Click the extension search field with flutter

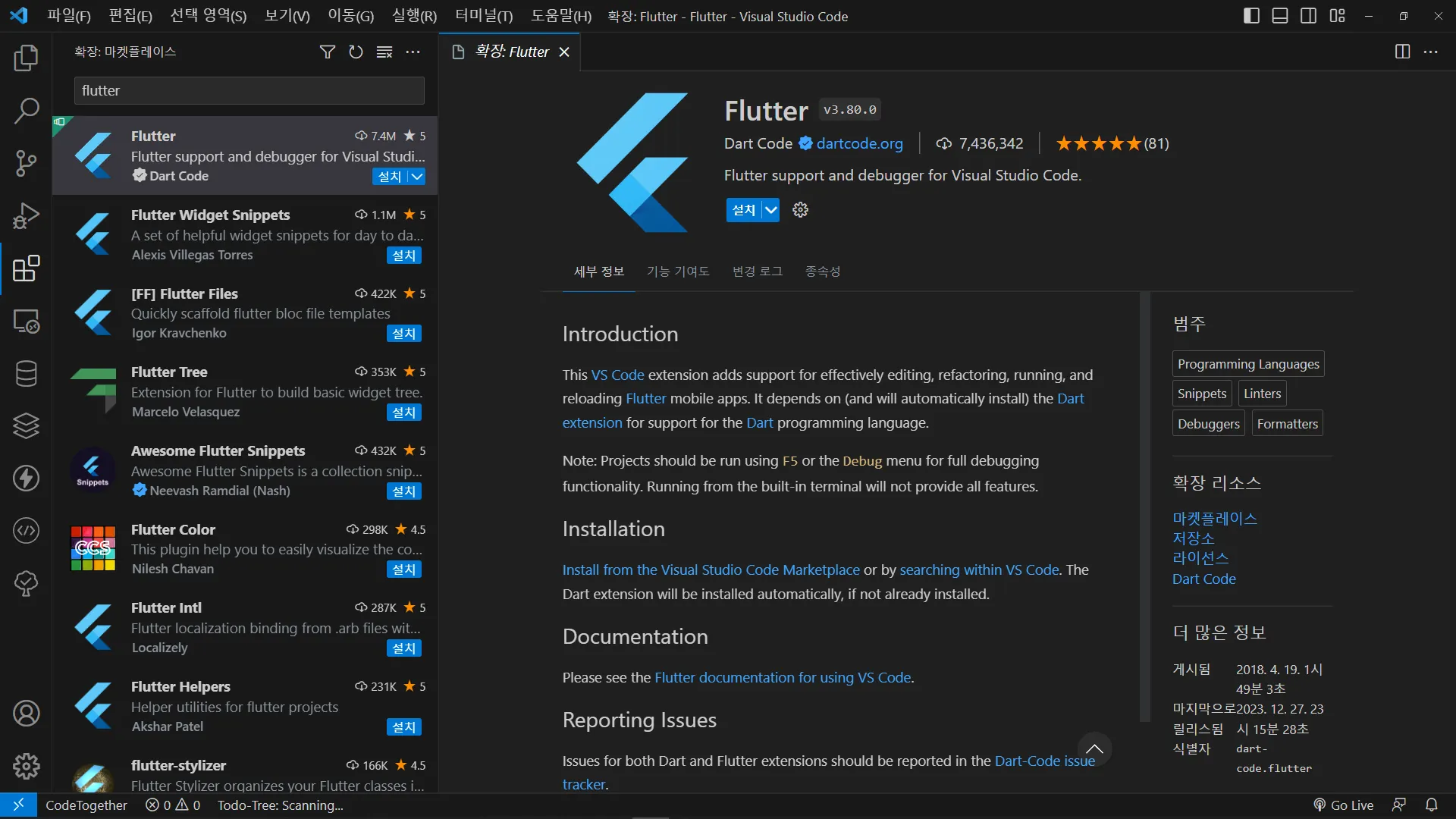pos(249,91)
